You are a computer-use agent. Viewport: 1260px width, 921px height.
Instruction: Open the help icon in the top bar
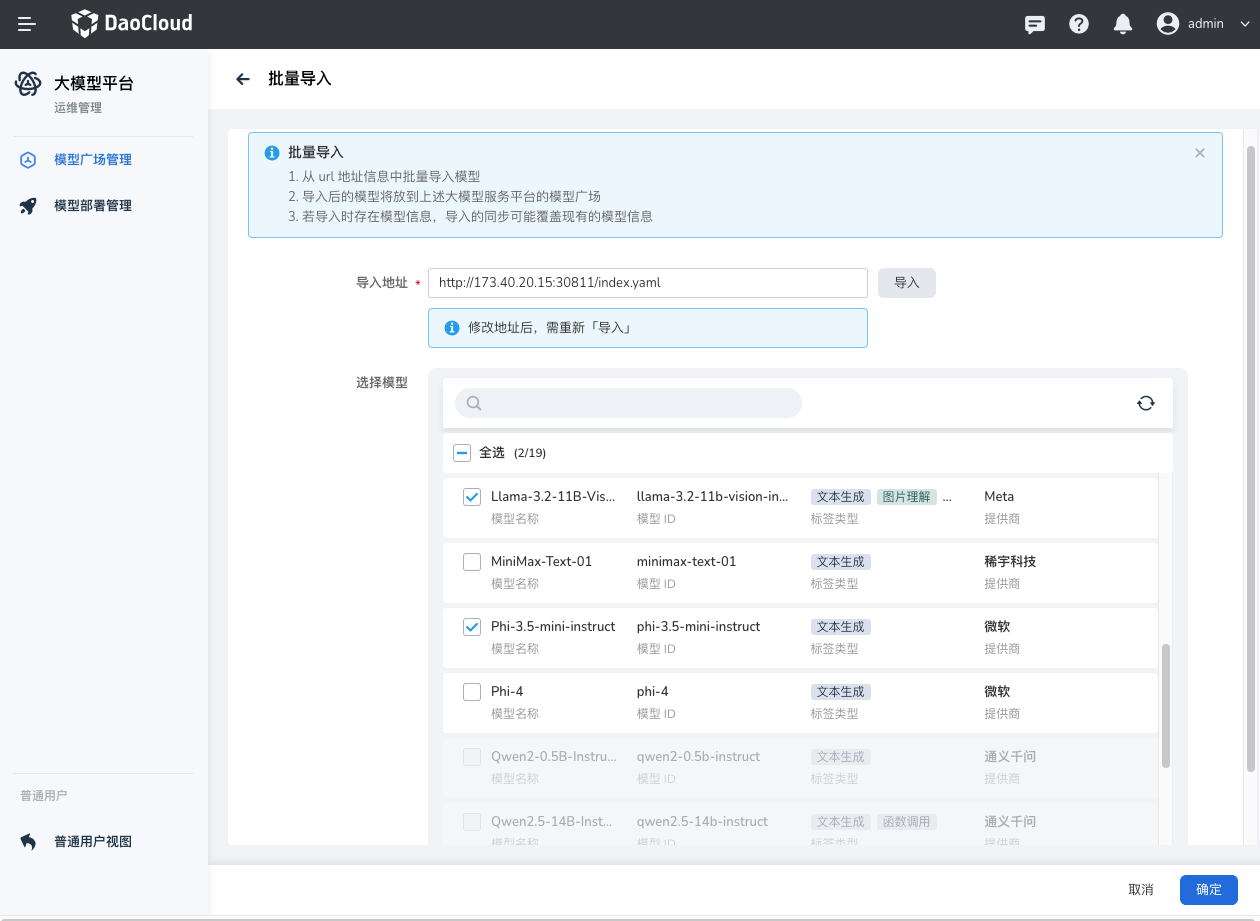tap(1078, 24)
